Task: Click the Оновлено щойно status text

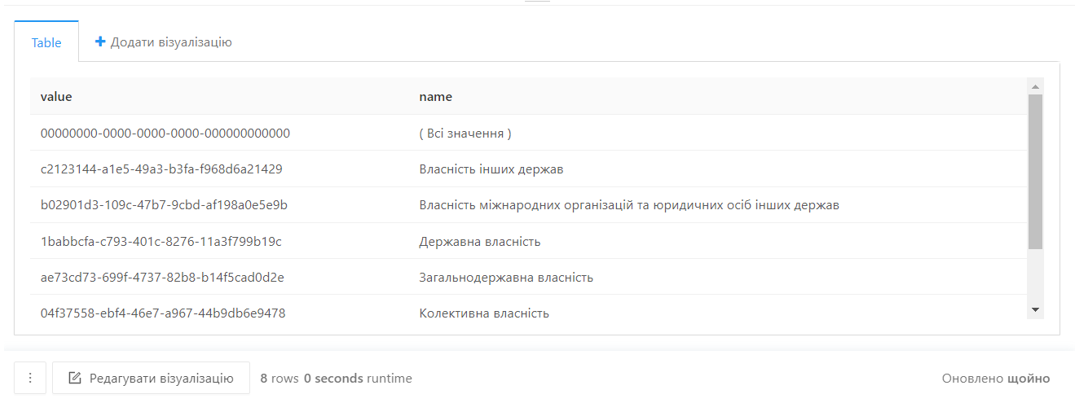Action: coord(996,378)
